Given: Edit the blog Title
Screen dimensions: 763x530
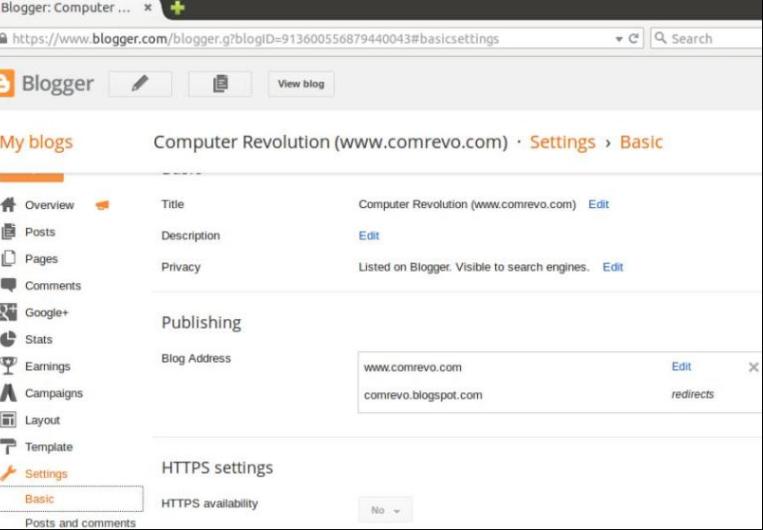Looking at the screenshot, I should click(599, 204).
